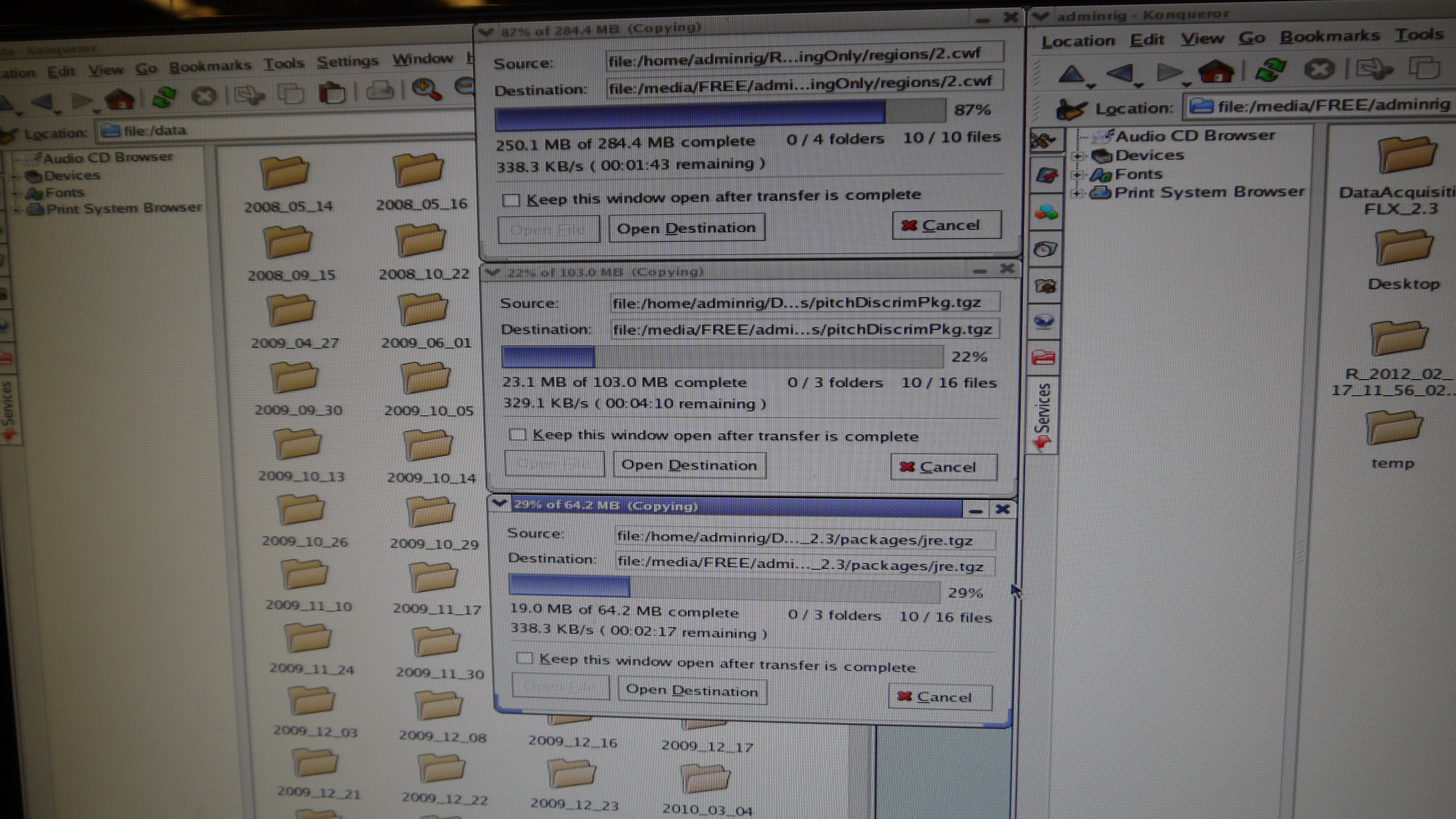
Task: Open Settings menu in left Konqueror window
Action: tap(347, 61)
